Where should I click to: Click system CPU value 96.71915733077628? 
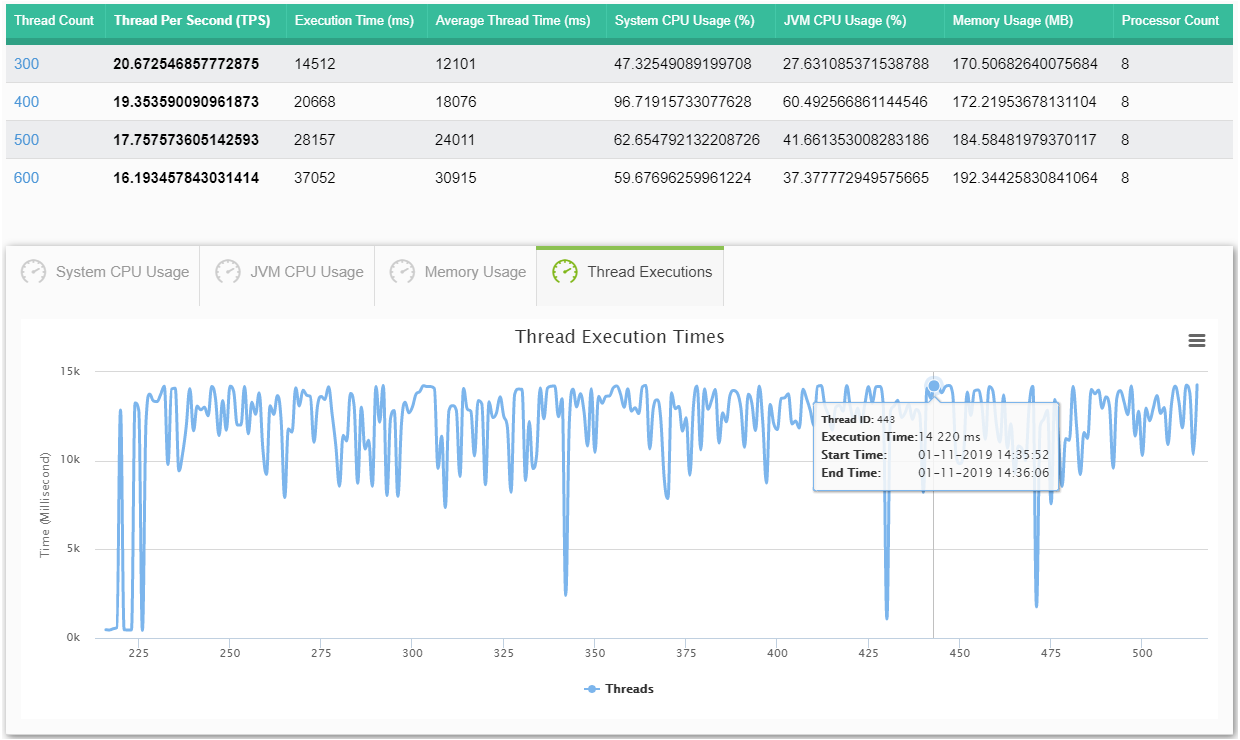[x=683, y=102]
